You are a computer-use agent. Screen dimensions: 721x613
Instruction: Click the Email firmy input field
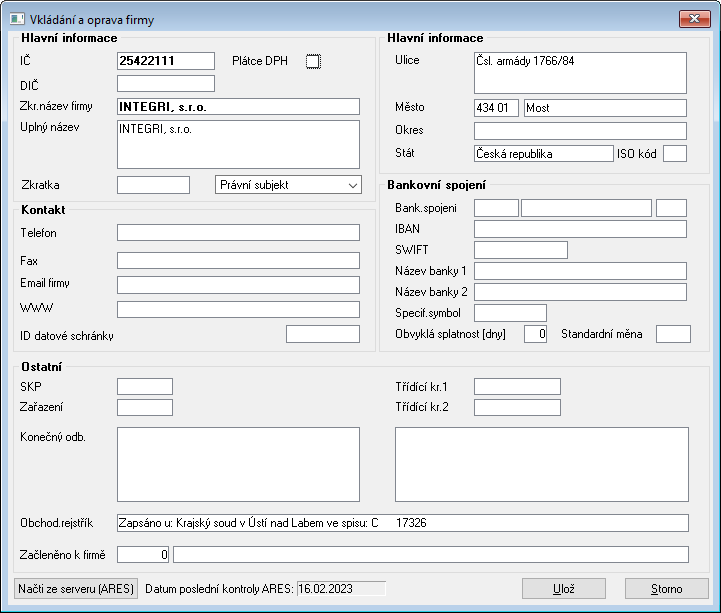(x=238, y=285)
